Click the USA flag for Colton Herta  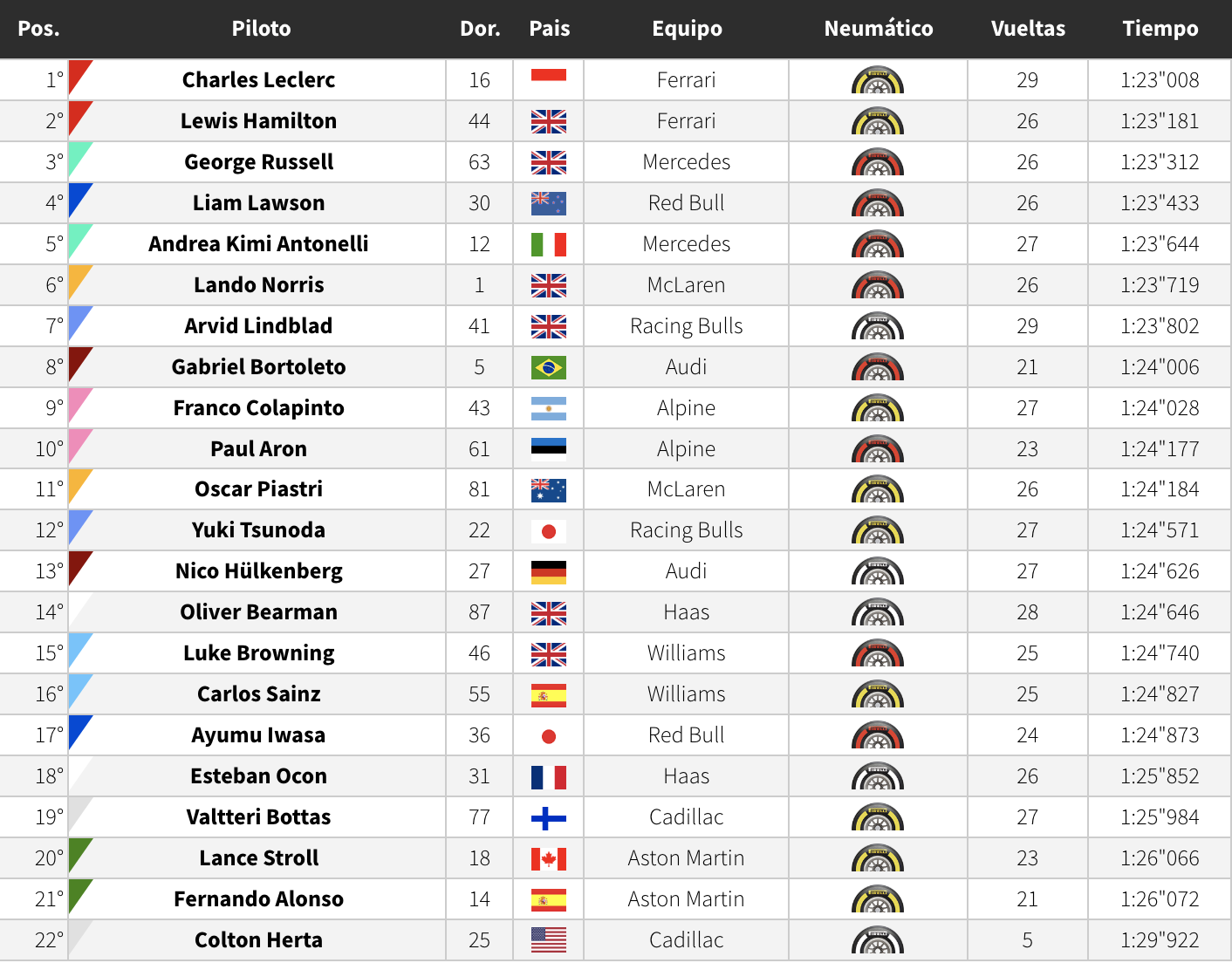pyautogui.click(x=549, y=940)
